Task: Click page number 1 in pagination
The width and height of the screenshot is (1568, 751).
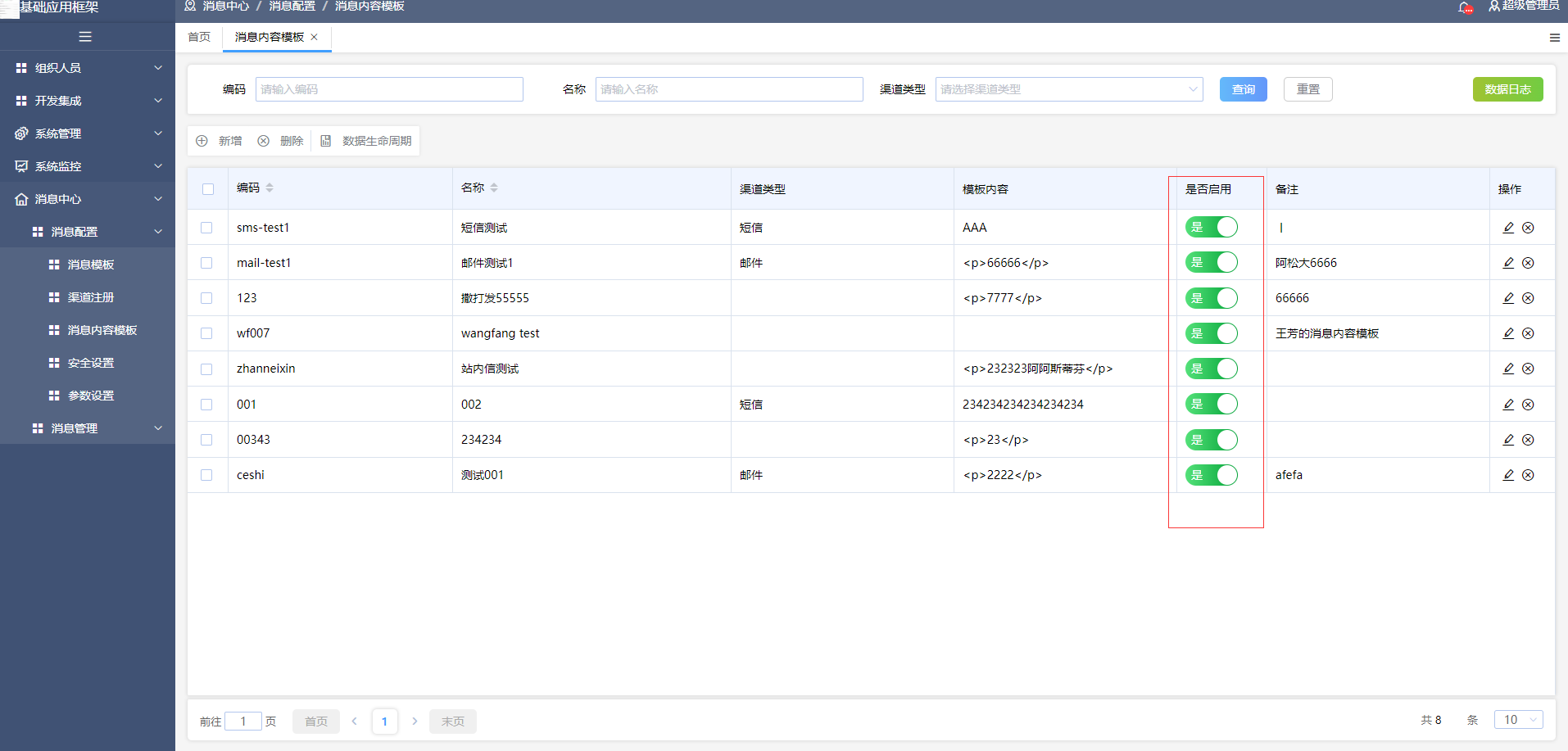Action: (384, 721)
